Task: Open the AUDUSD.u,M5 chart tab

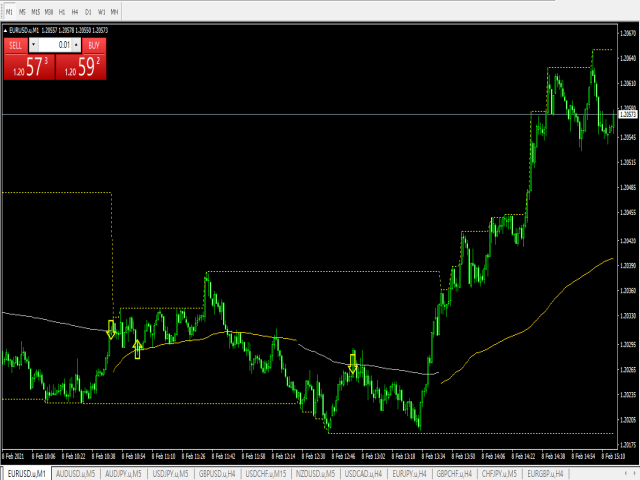Action: pos(76,473)
